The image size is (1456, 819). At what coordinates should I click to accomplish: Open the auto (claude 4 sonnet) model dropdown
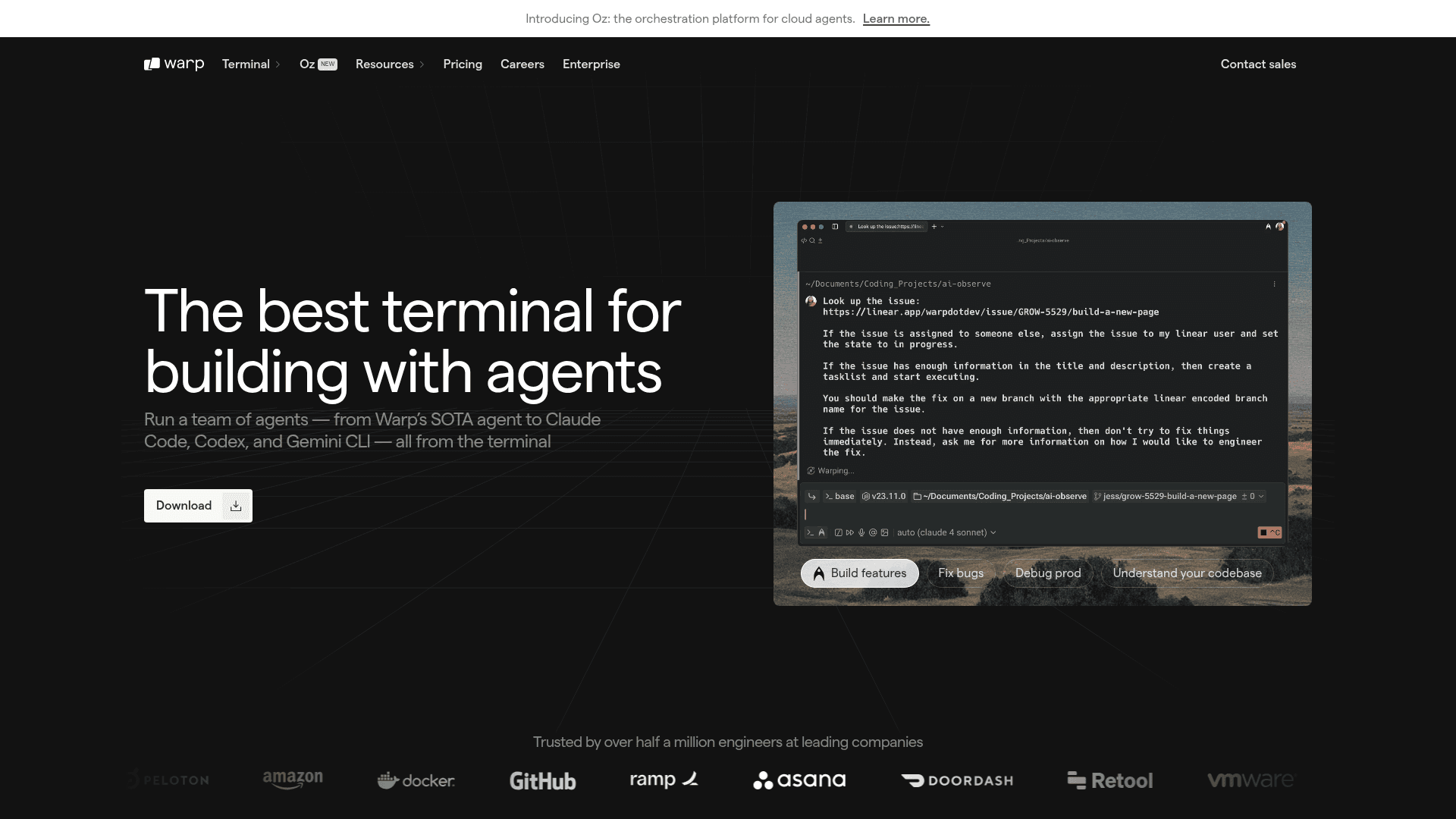point(945,532)
